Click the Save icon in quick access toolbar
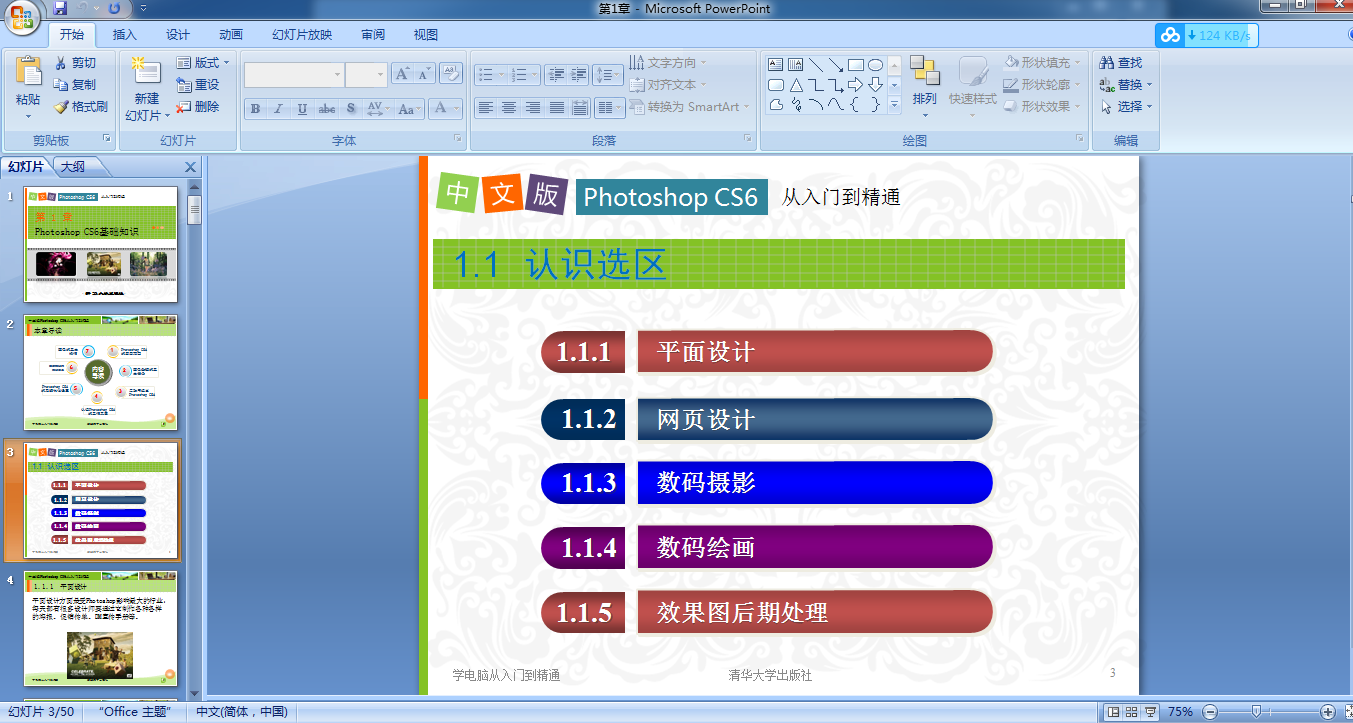This screenshot has height=723, width=1353. point(60,9)
